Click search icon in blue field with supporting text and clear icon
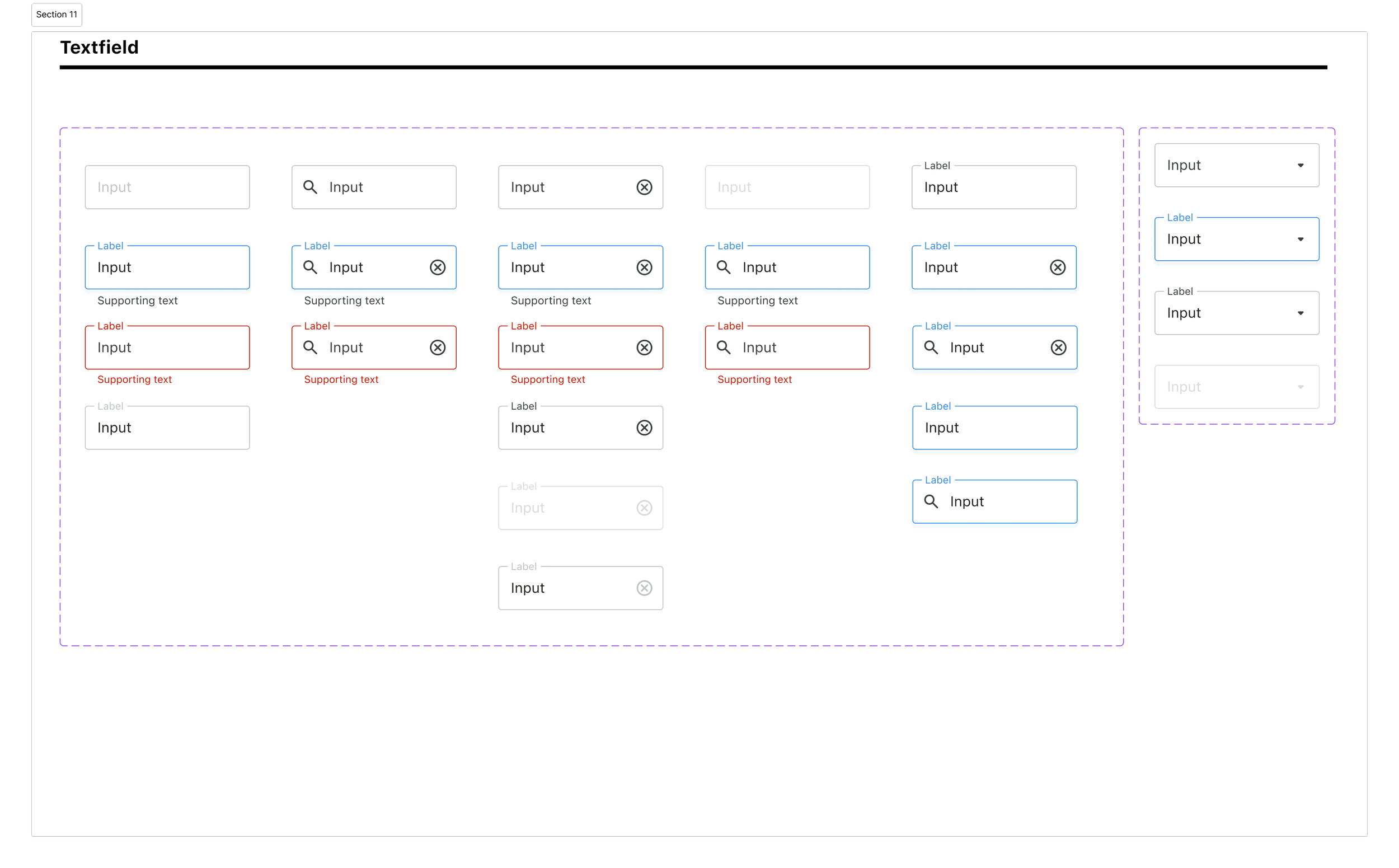The image size is (1399, 868). click(310, 268)
